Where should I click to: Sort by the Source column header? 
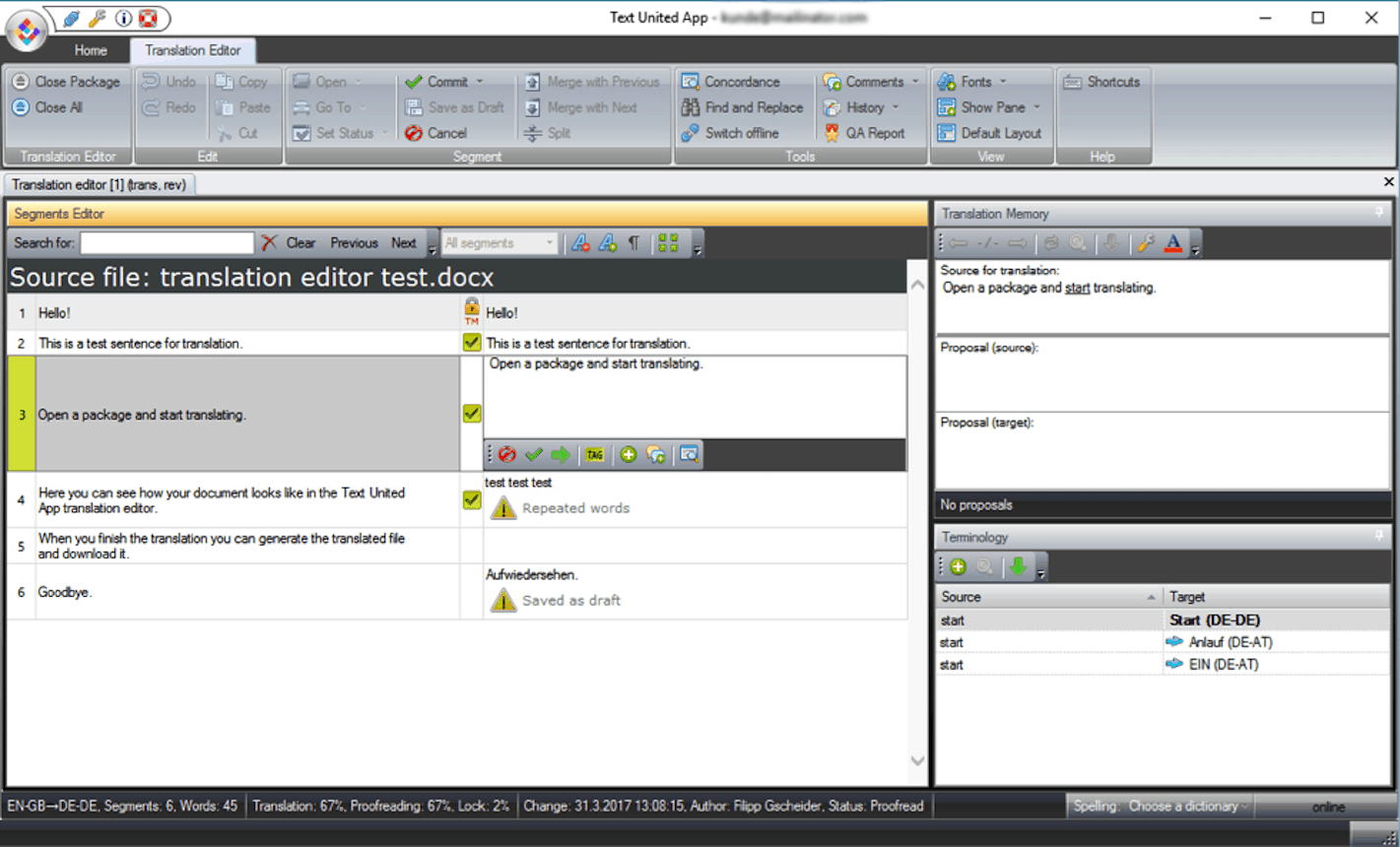pos(1049,597)
